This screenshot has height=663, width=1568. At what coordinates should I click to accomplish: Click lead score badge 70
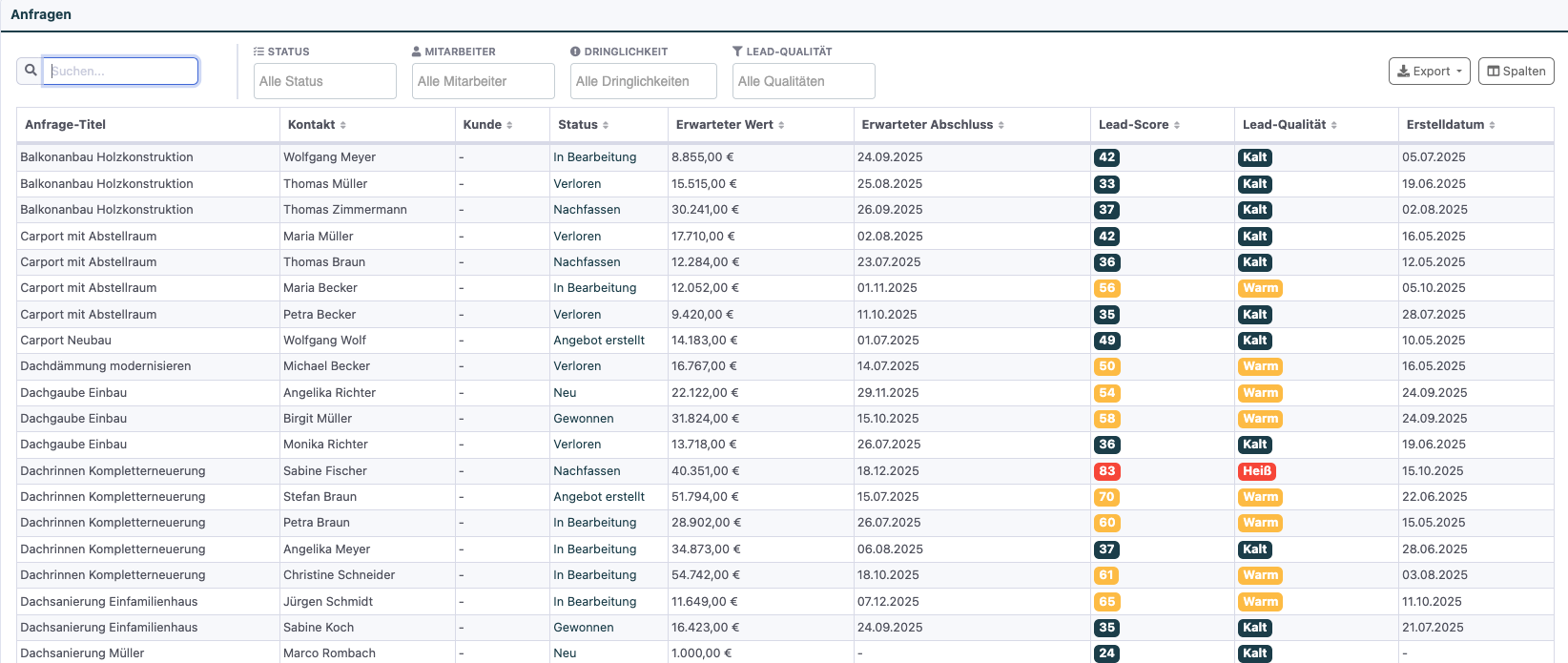[x=1106, y=497]
